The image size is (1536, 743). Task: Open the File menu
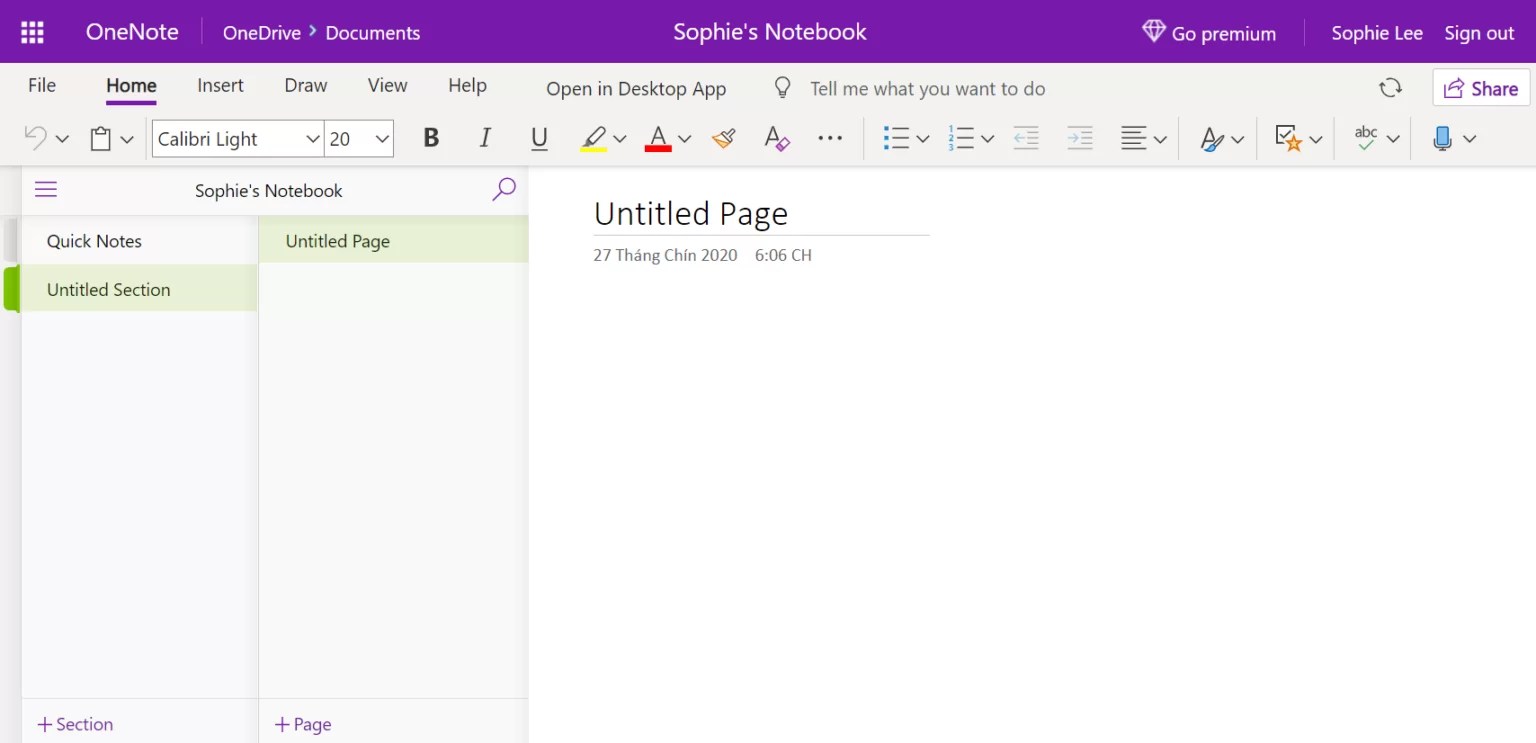tap(42, 85)
